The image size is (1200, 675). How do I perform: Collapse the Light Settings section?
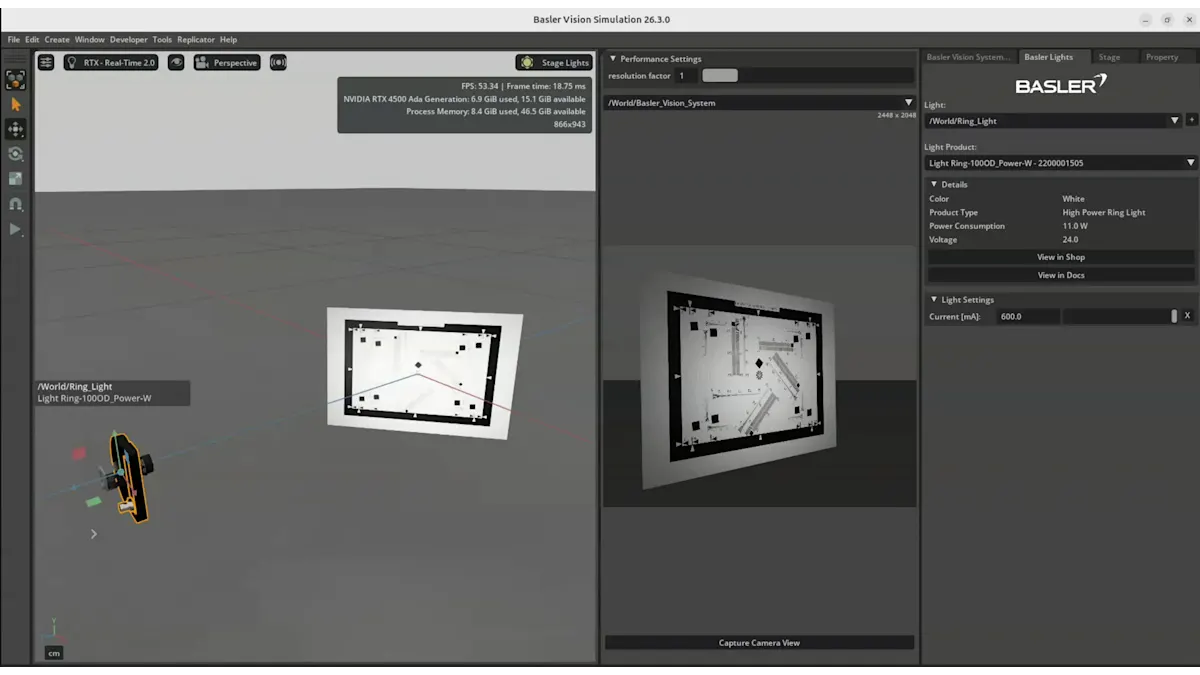coord(934,300)
